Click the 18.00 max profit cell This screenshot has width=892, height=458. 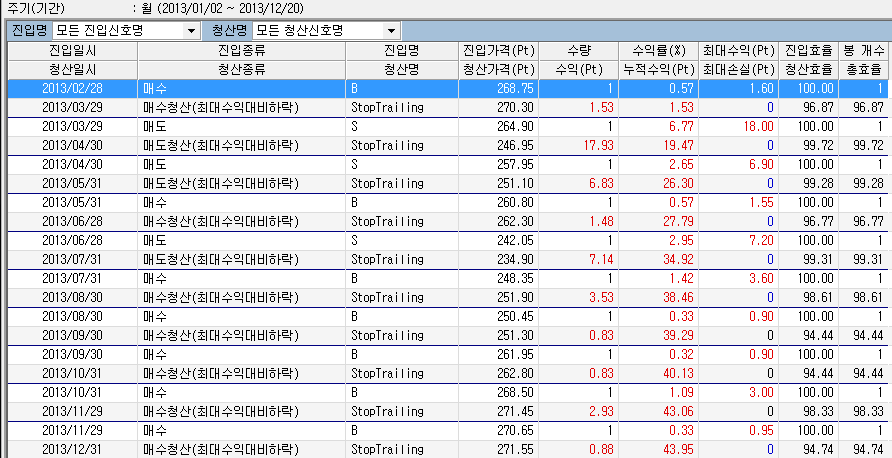pos(738,126)
